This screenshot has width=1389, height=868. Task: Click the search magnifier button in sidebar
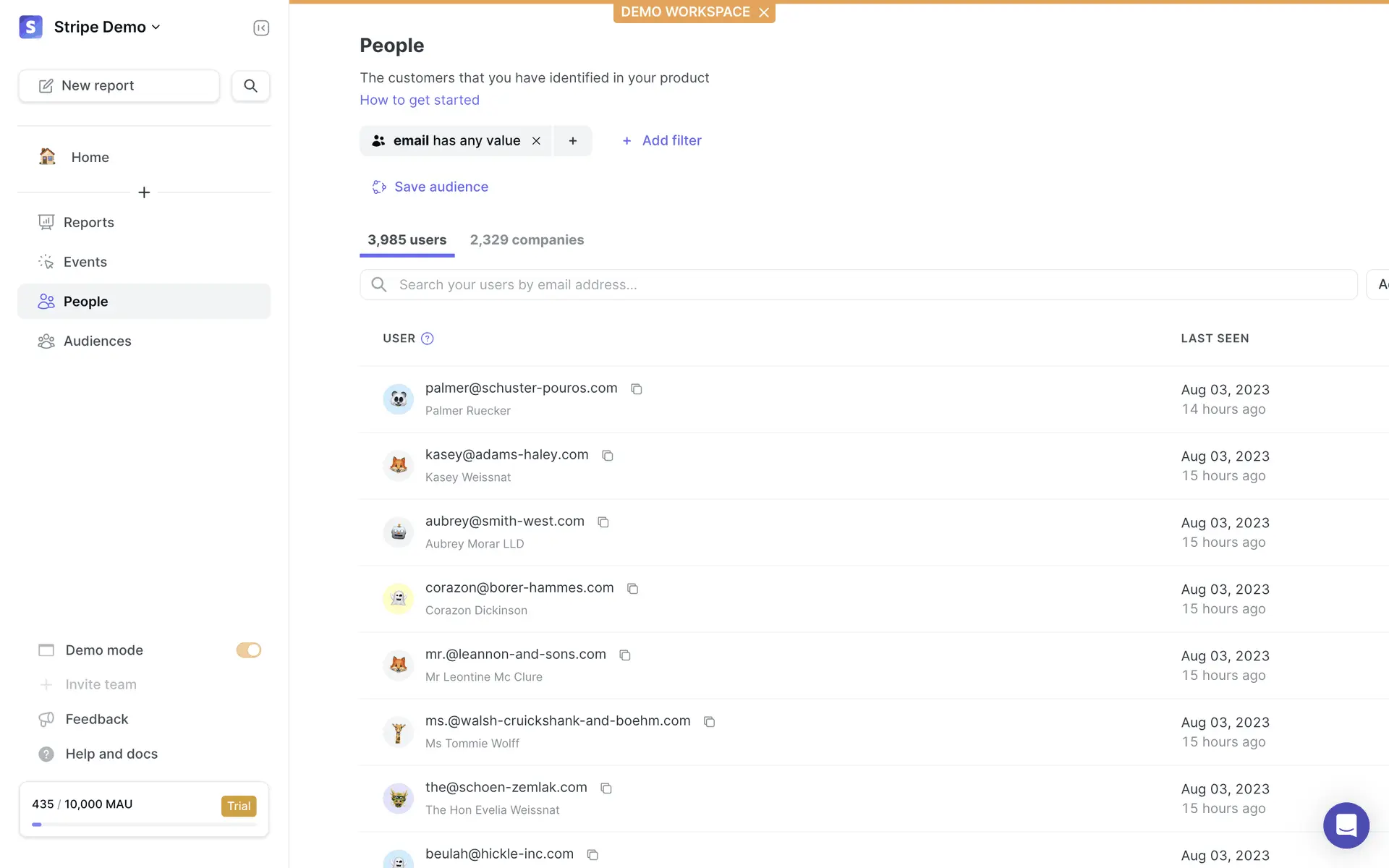[x=250, y=85]
